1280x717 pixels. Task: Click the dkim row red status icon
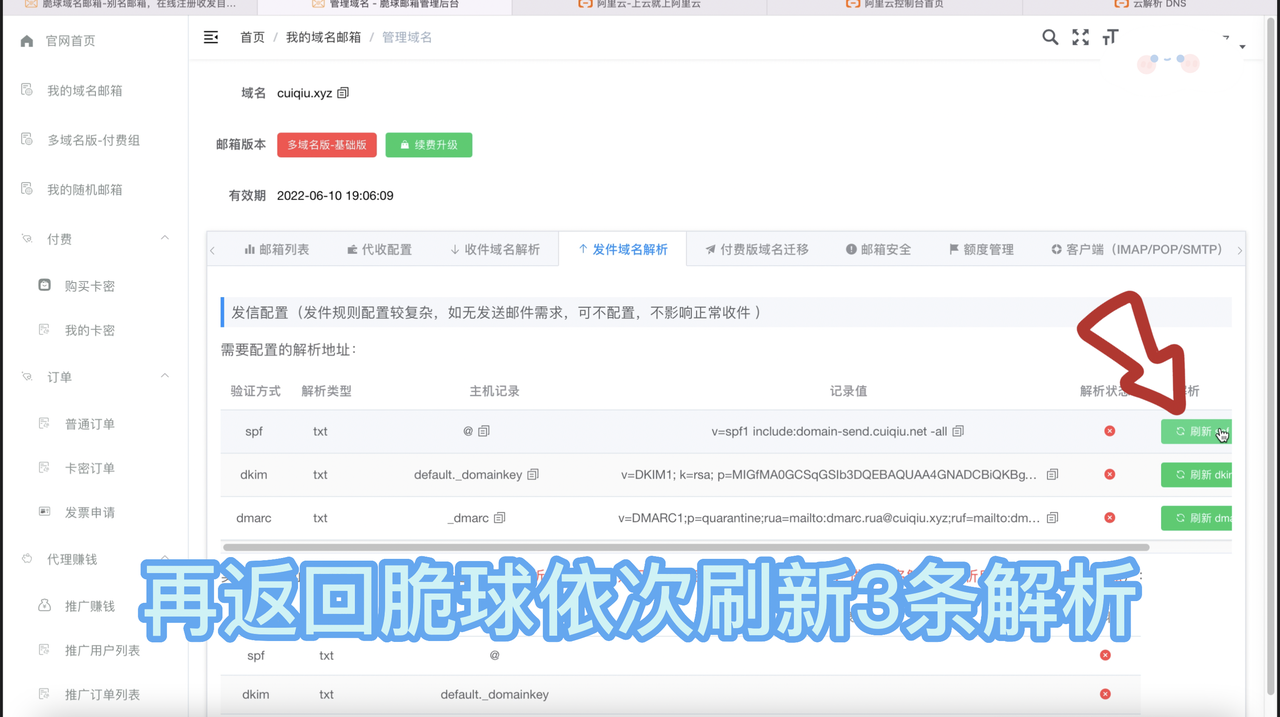(x=1109, y=475)
